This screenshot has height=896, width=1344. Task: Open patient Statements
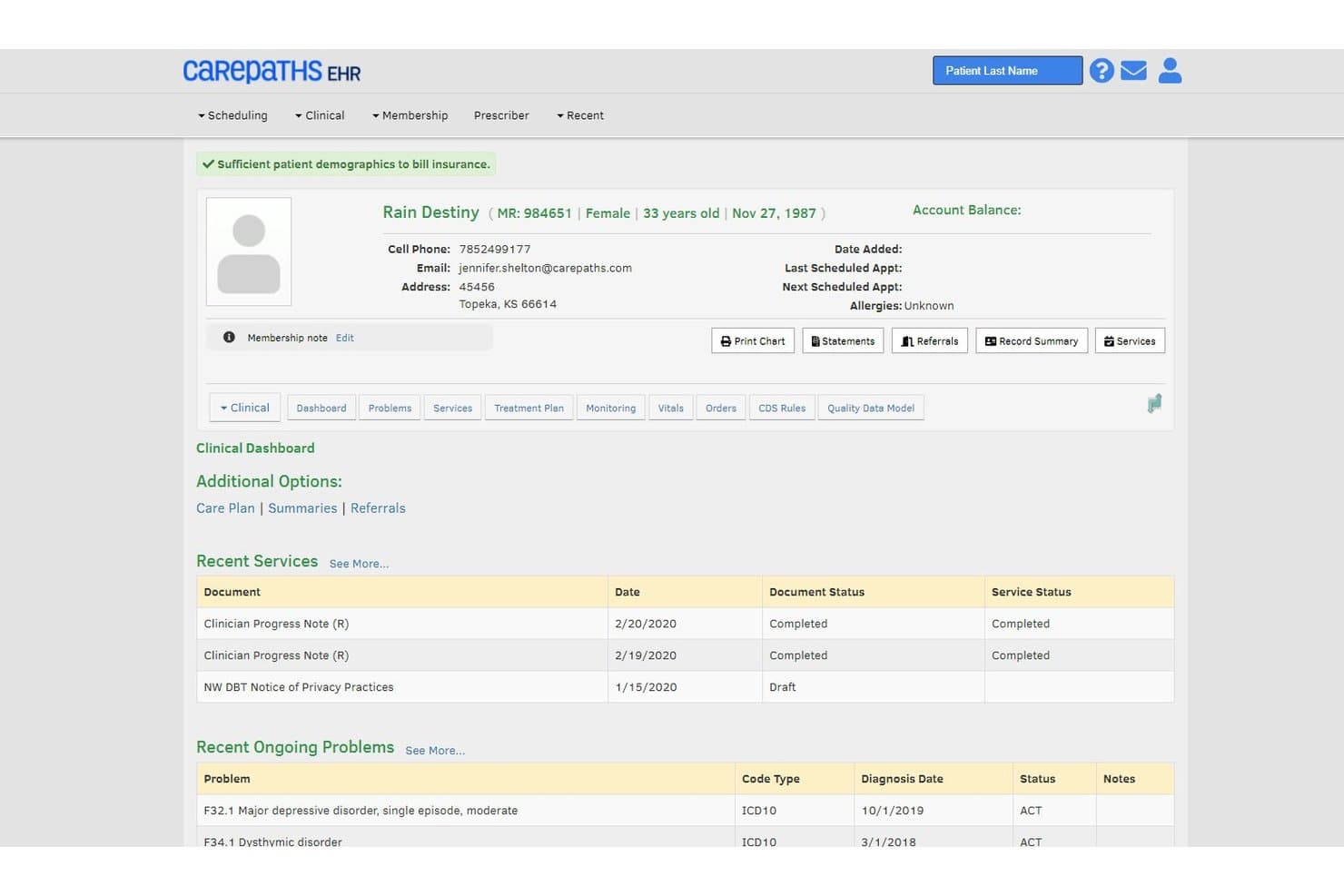tap(843, 341)
